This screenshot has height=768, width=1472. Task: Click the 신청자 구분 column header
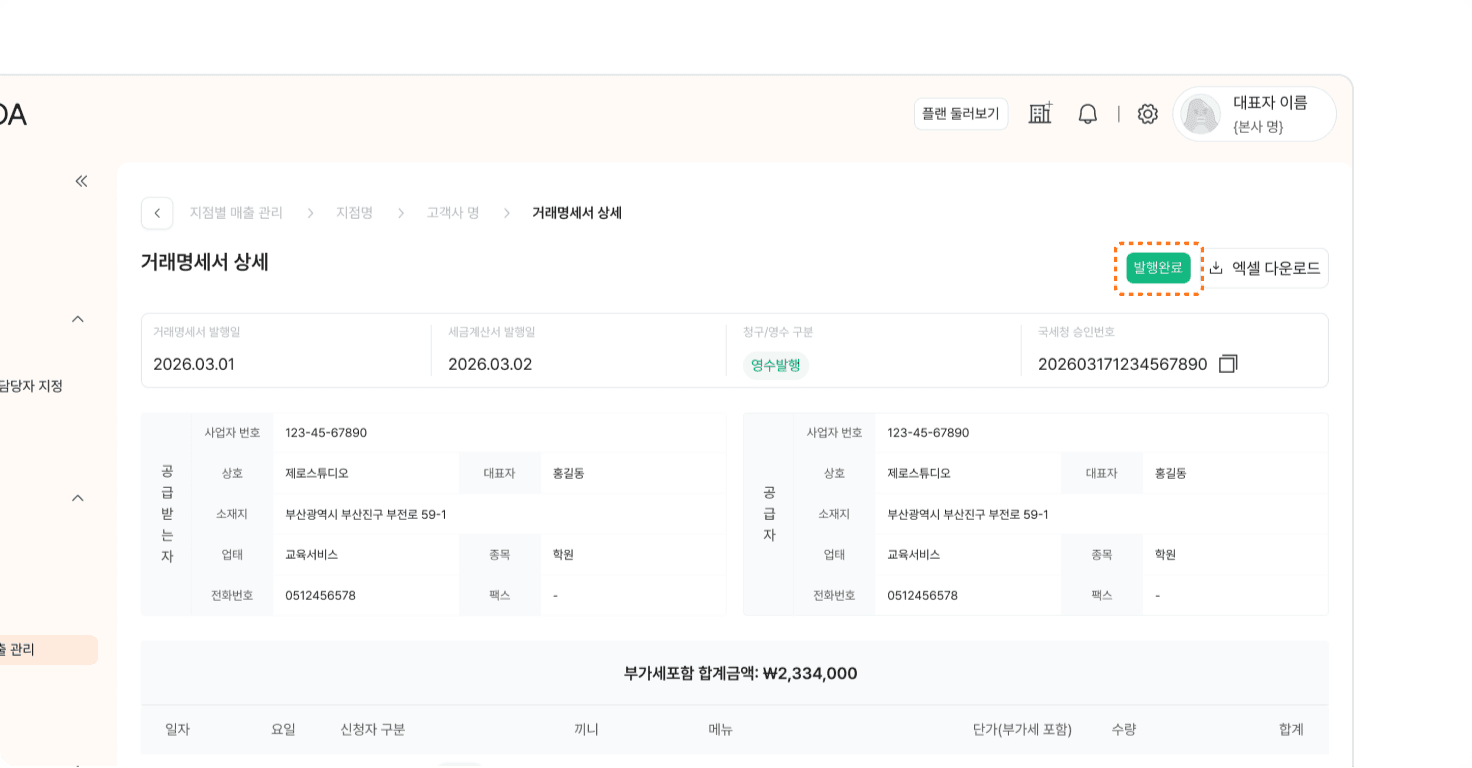point(373,730)
